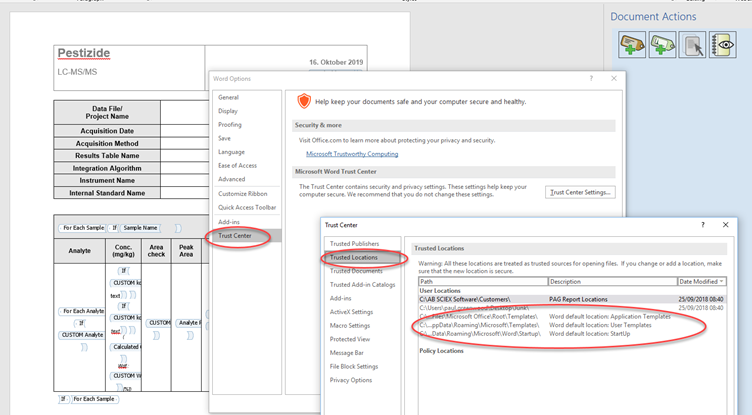Viewport: 752px width, 415px height.
Task: Open ActiveX Settings in Trust Center
Action: [352, 312]
